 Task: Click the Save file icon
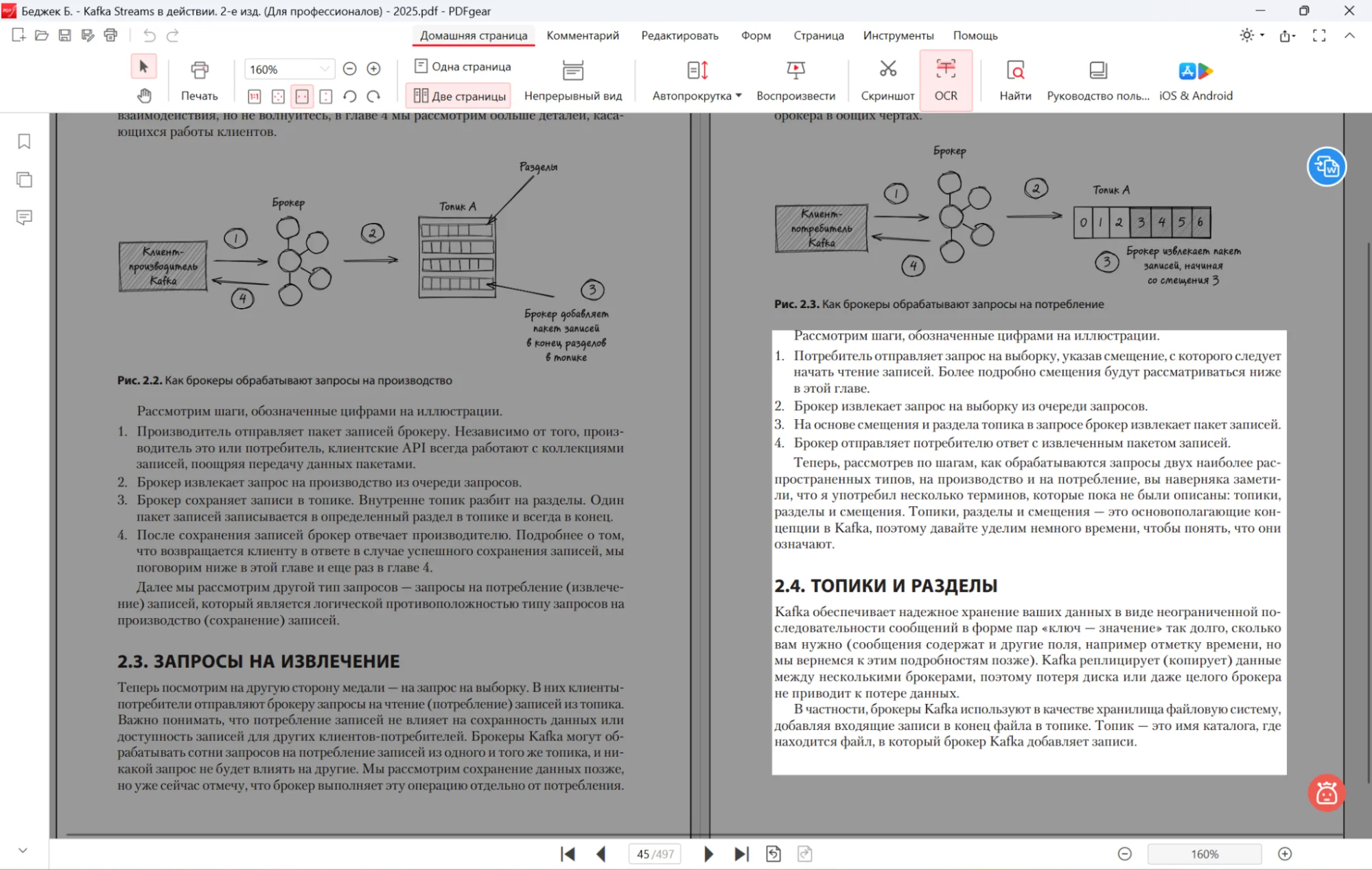click(x=65, y=35)
